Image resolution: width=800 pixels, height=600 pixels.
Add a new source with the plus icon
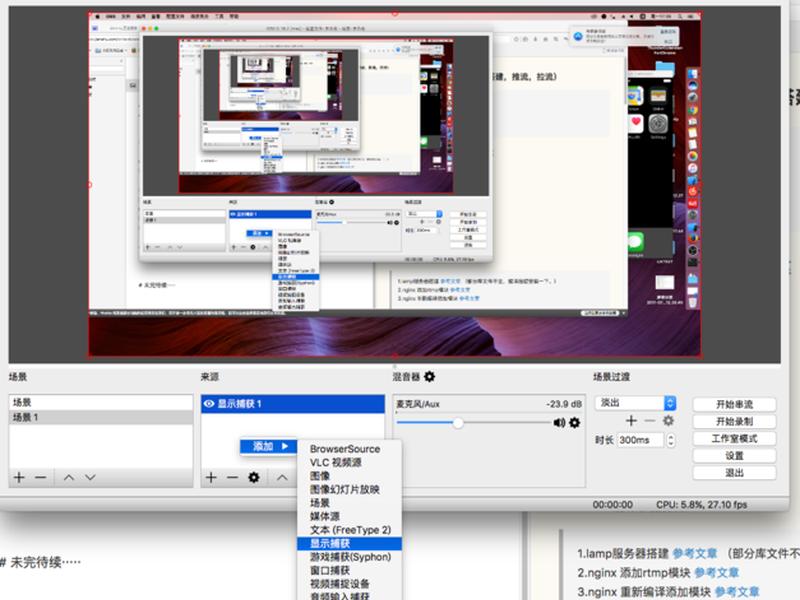[x=211, y=478]
